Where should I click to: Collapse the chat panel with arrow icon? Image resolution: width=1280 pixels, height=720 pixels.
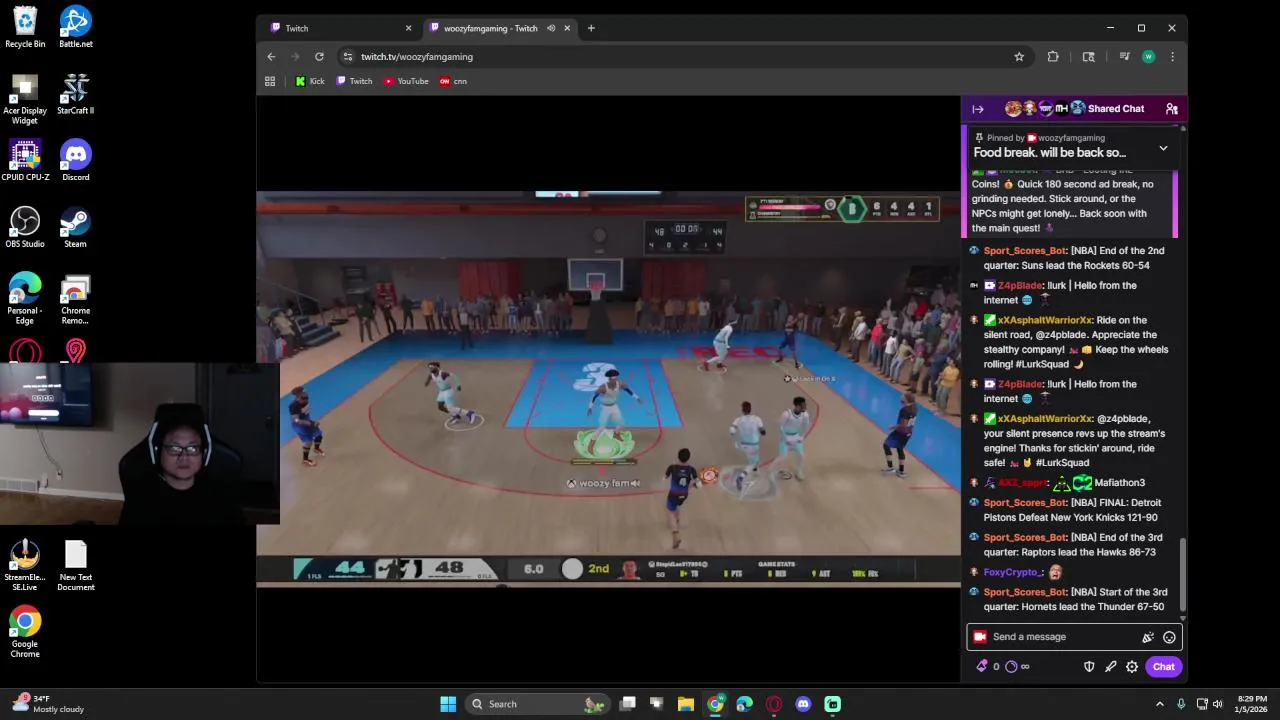[x=978, y=109]
